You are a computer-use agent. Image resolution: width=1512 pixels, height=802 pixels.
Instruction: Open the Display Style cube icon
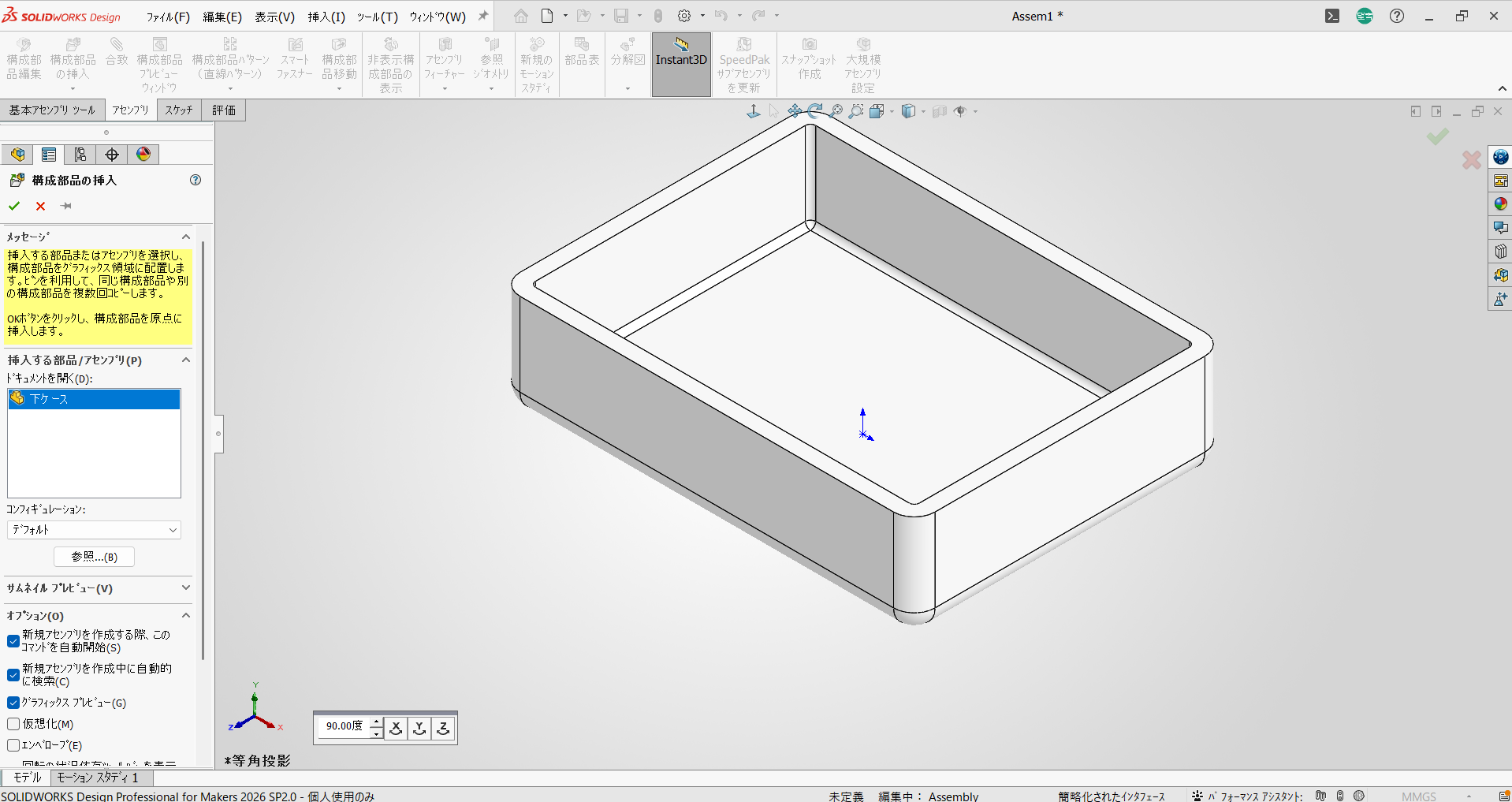(908, 111)
